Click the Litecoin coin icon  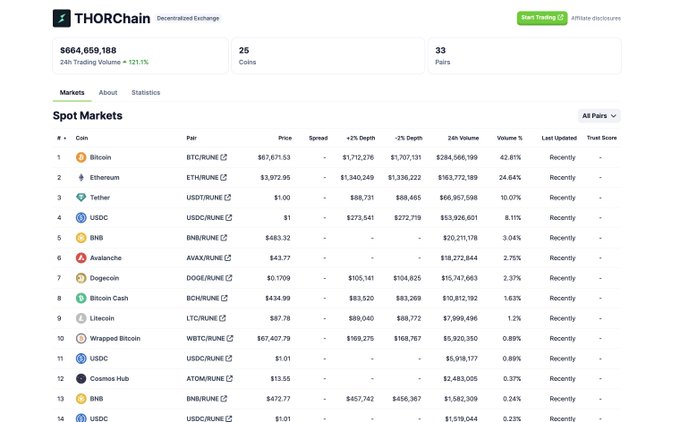click(x=81, y=318)
